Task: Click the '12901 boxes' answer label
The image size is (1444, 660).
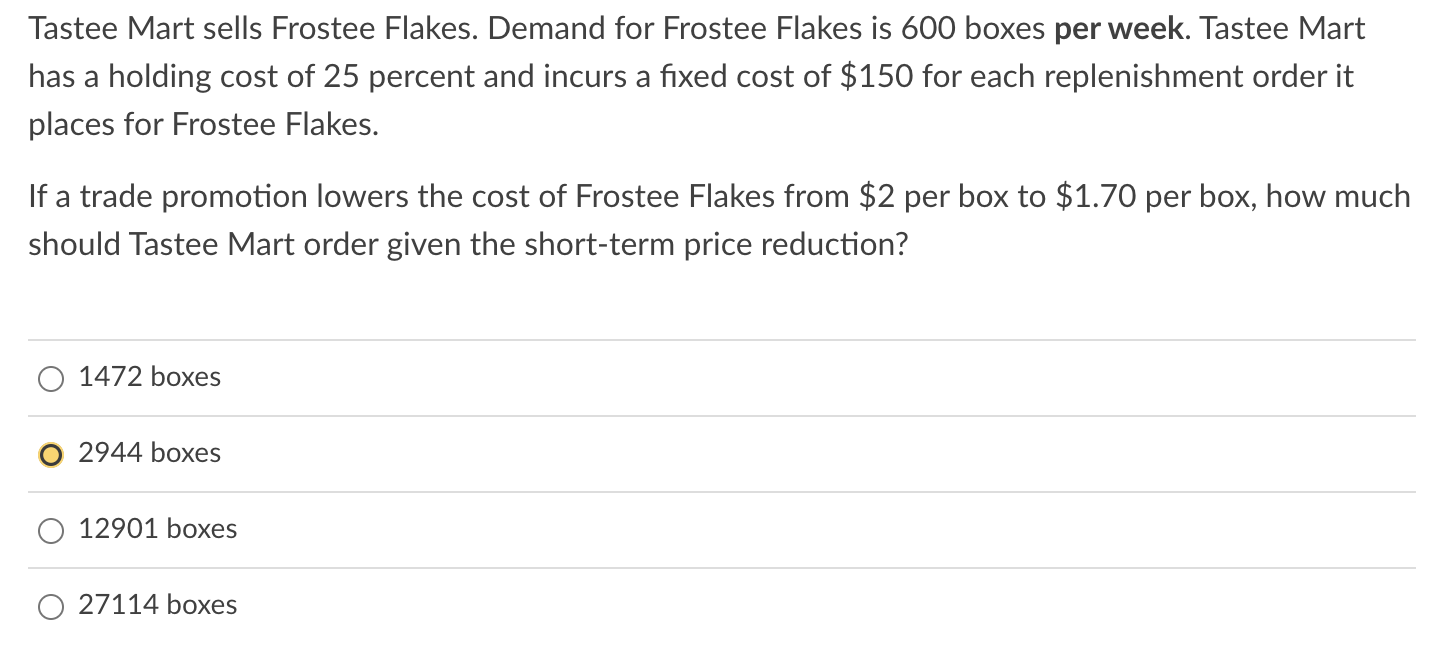Action: [x=158, y=530]
